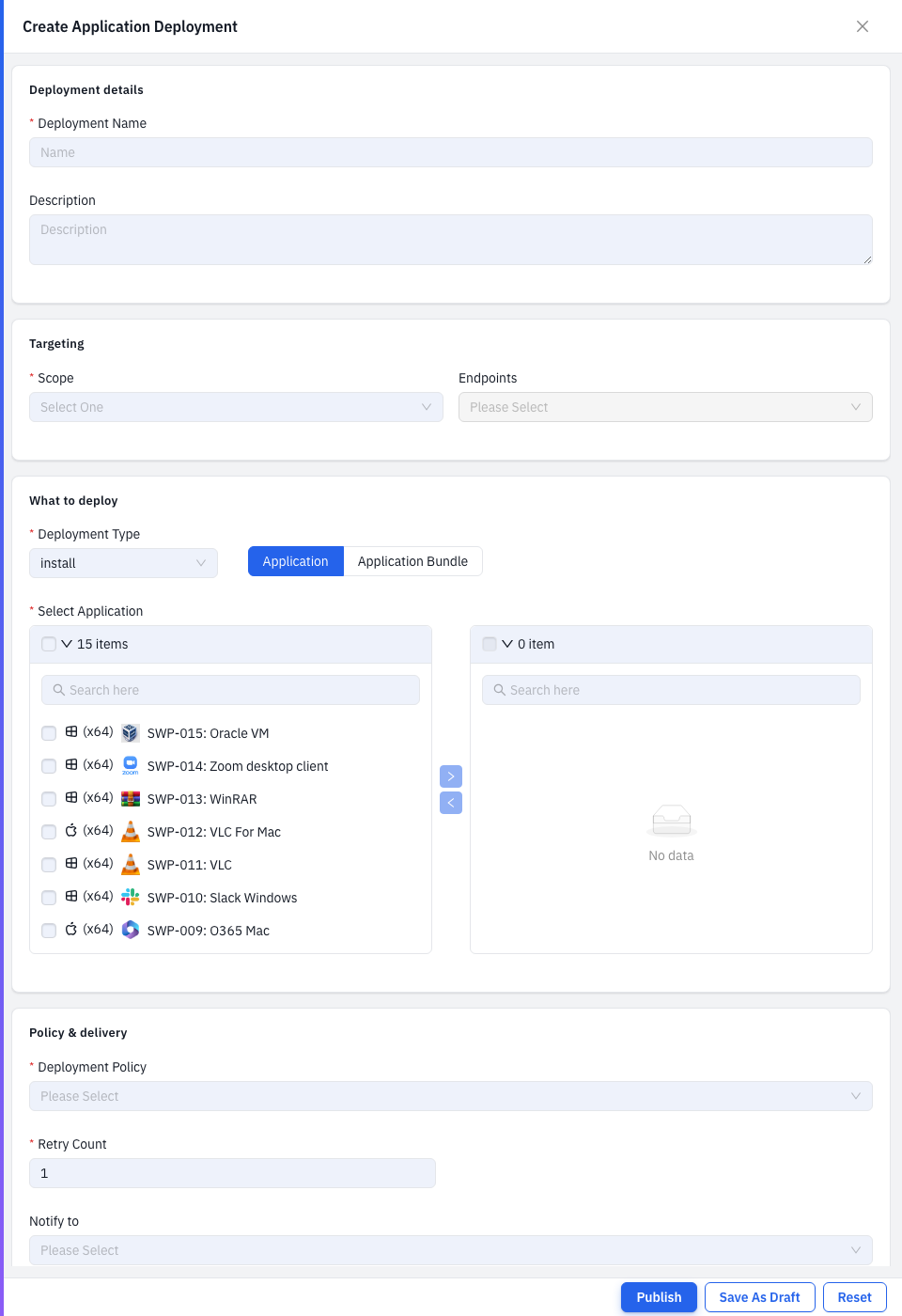Click SWP-012: VLC For Mac text
This screenshot has width=902, height=1316.
[x=214, y=832]
